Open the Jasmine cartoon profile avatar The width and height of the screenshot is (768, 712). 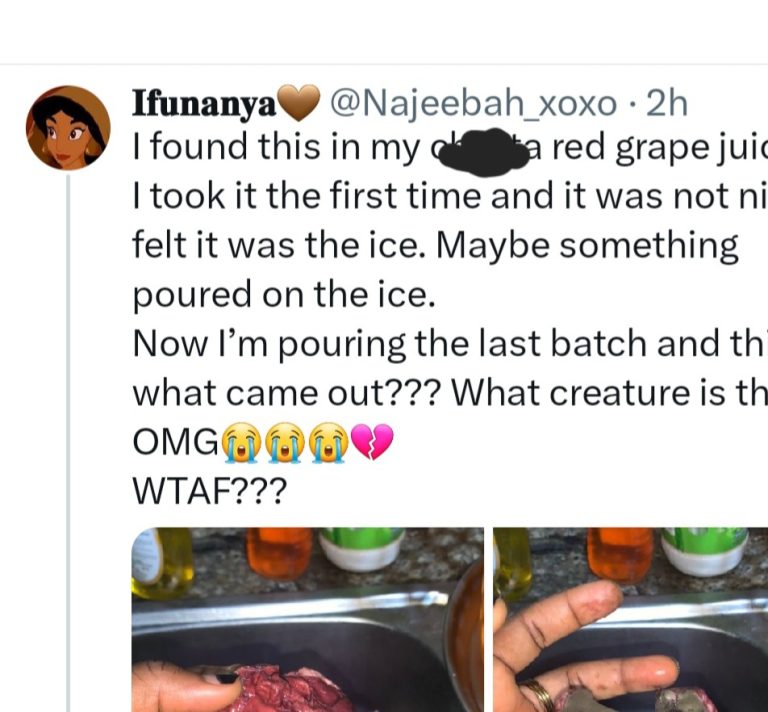[x=68, y=127]
